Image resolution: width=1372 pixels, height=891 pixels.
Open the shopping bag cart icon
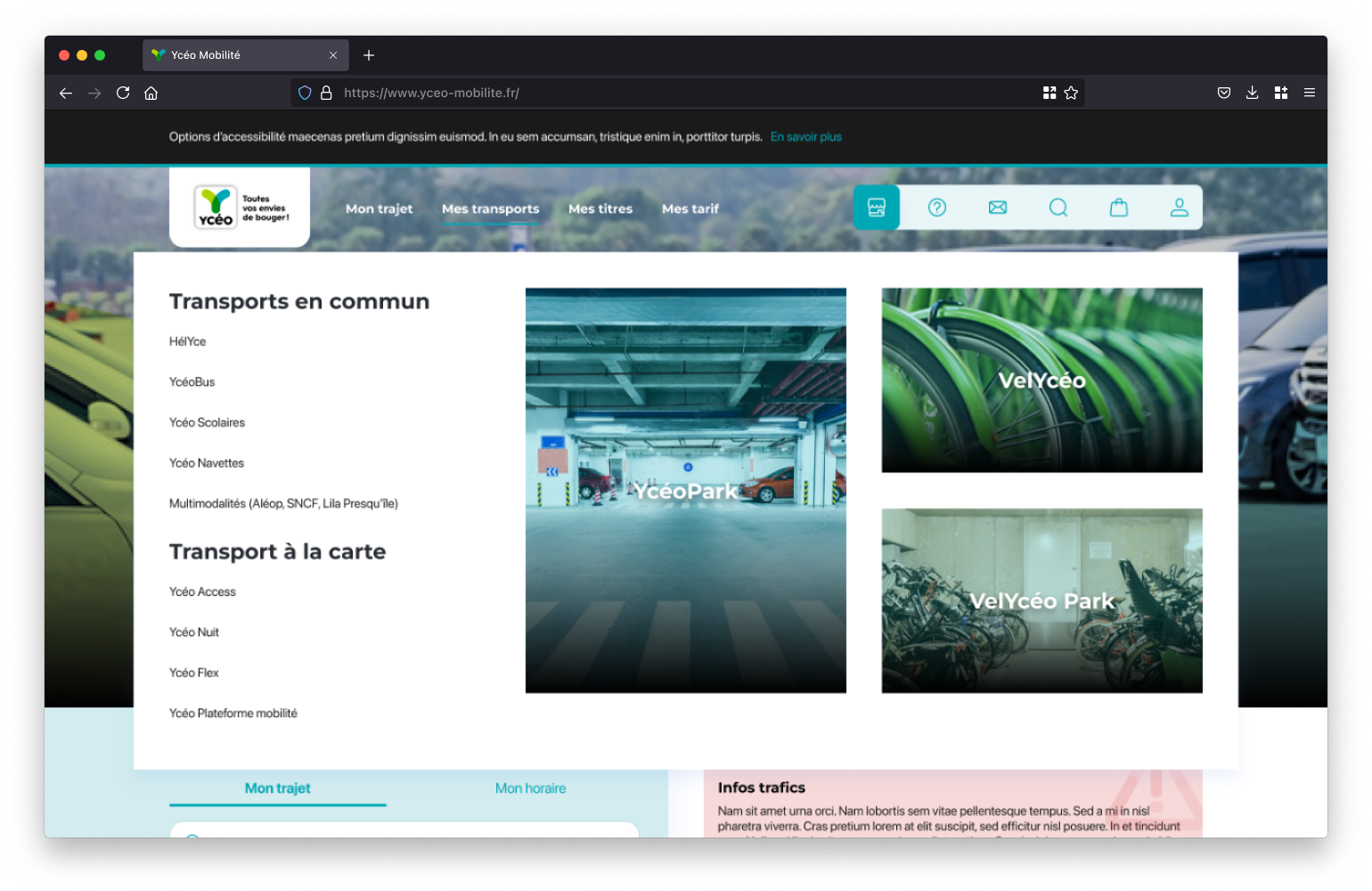coord(1119,208)
